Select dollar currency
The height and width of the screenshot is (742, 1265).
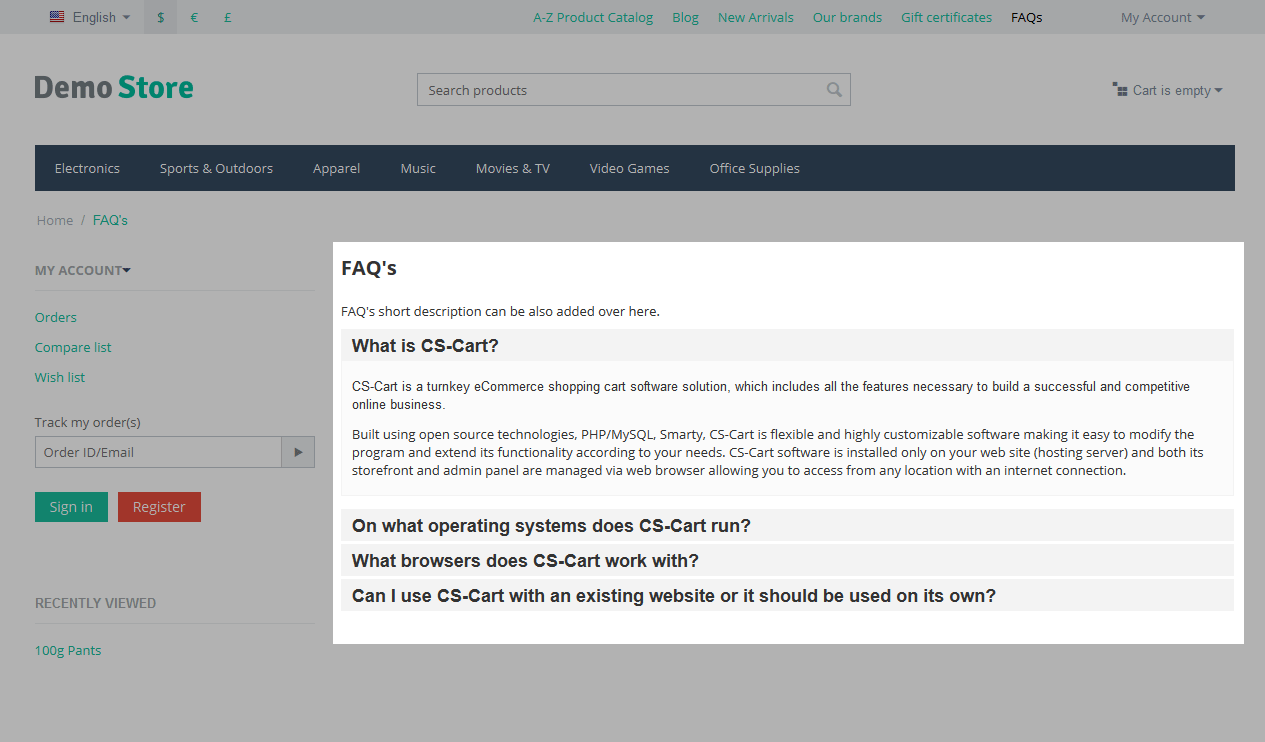click(x=160, y=17)
